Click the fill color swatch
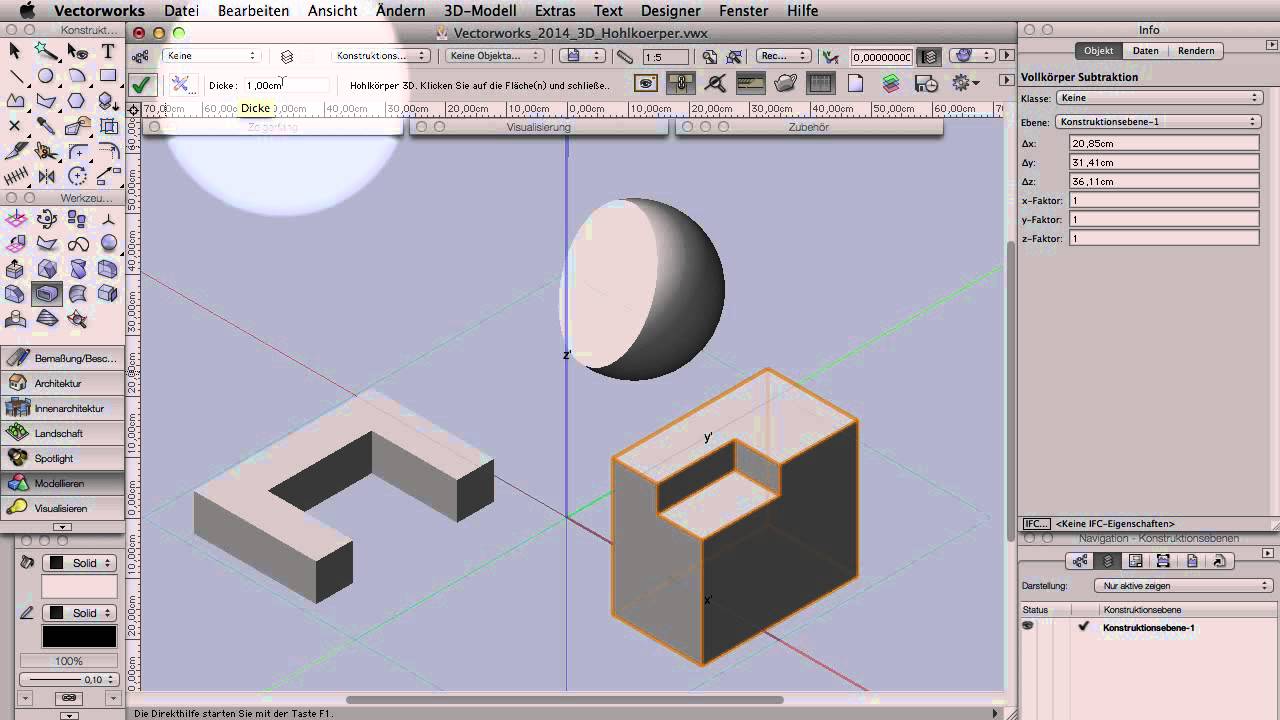The height and width of the screenshot is (720, 1280). (79, 587)
